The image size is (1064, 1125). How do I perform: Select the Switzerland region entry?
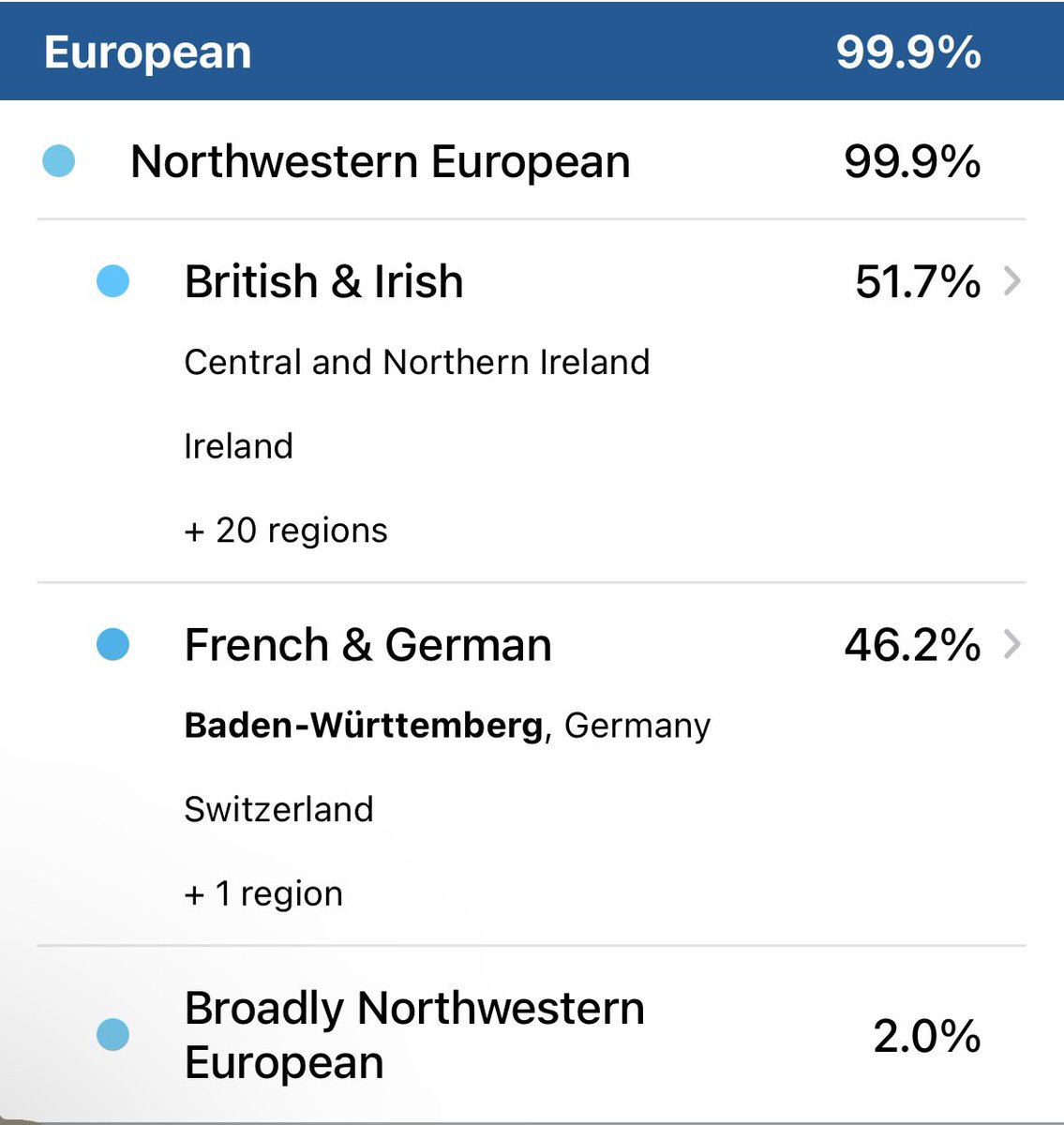(x=278, y=809)
